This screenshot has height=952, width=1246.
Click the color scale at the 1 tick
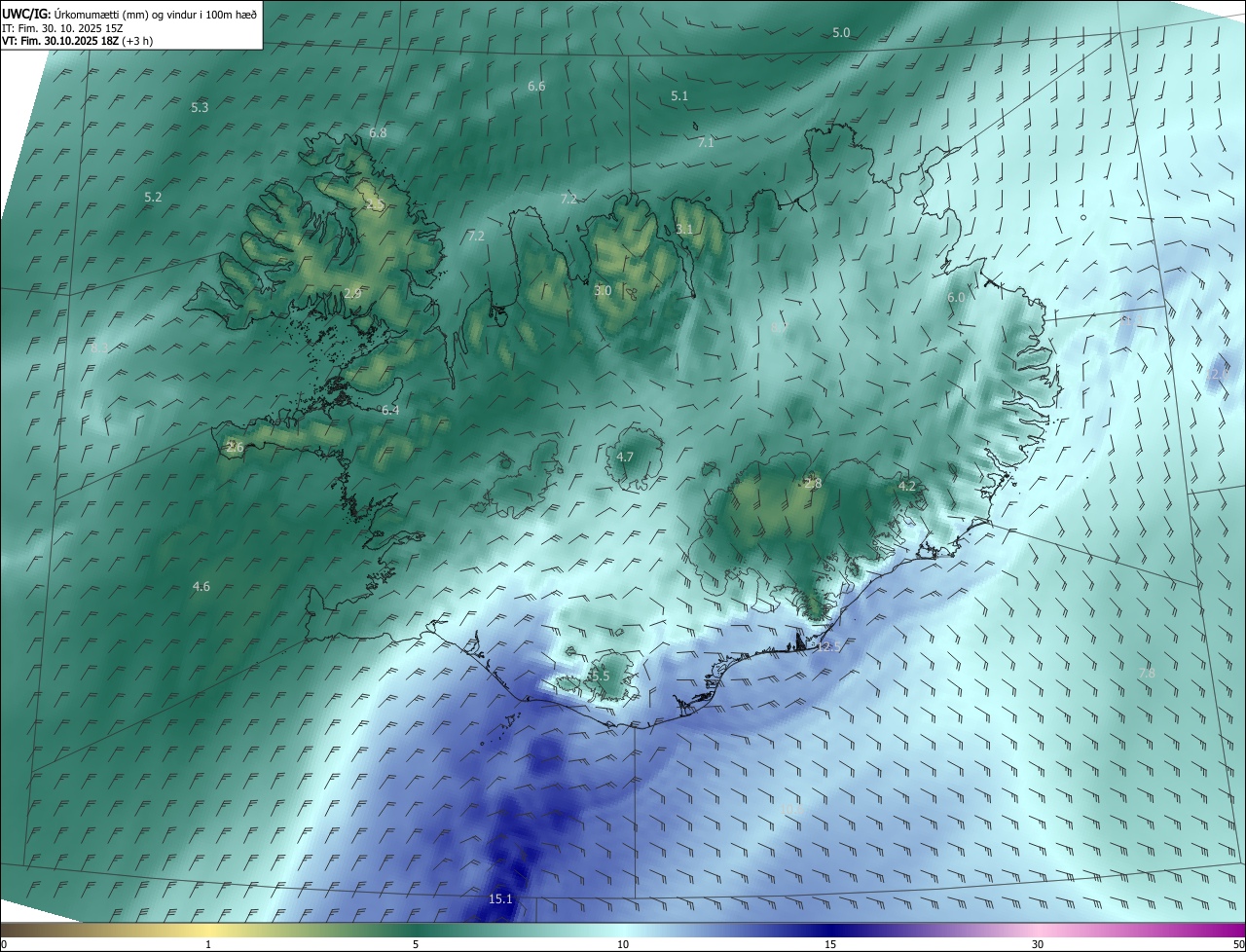click(208, 945)
